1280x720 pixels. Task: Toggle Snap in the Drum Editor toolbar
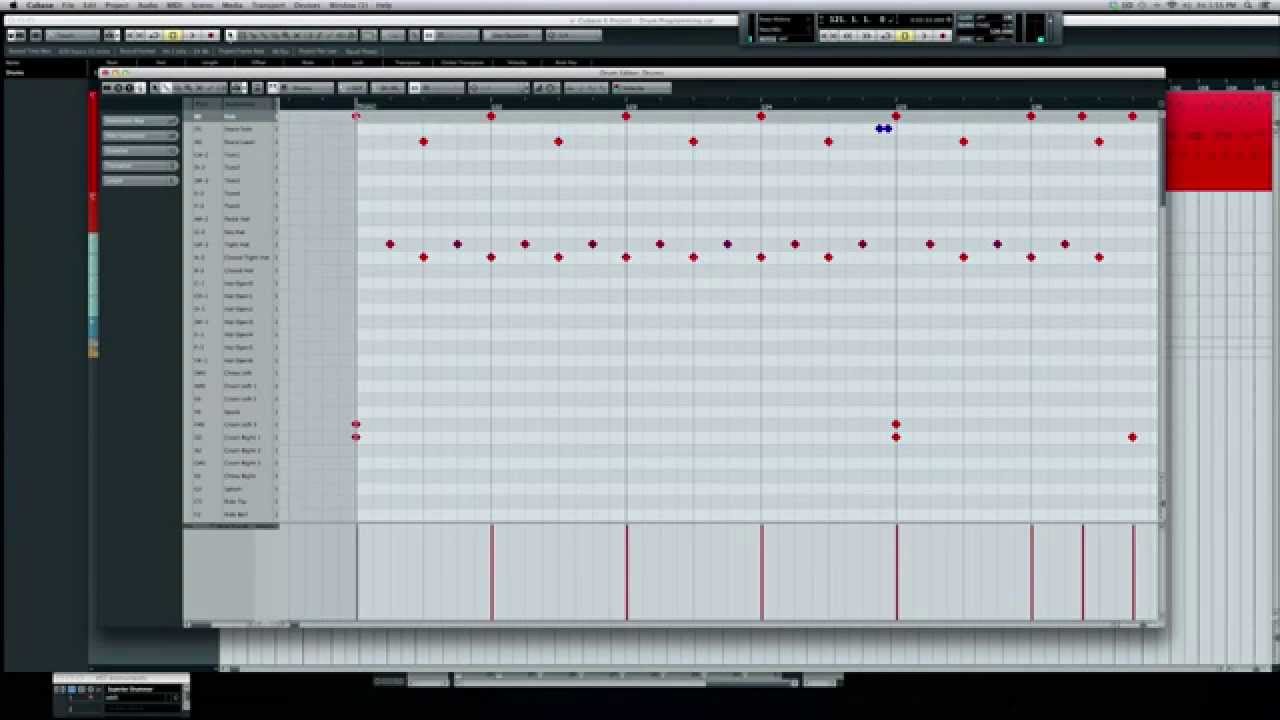(x=413, y=88)
